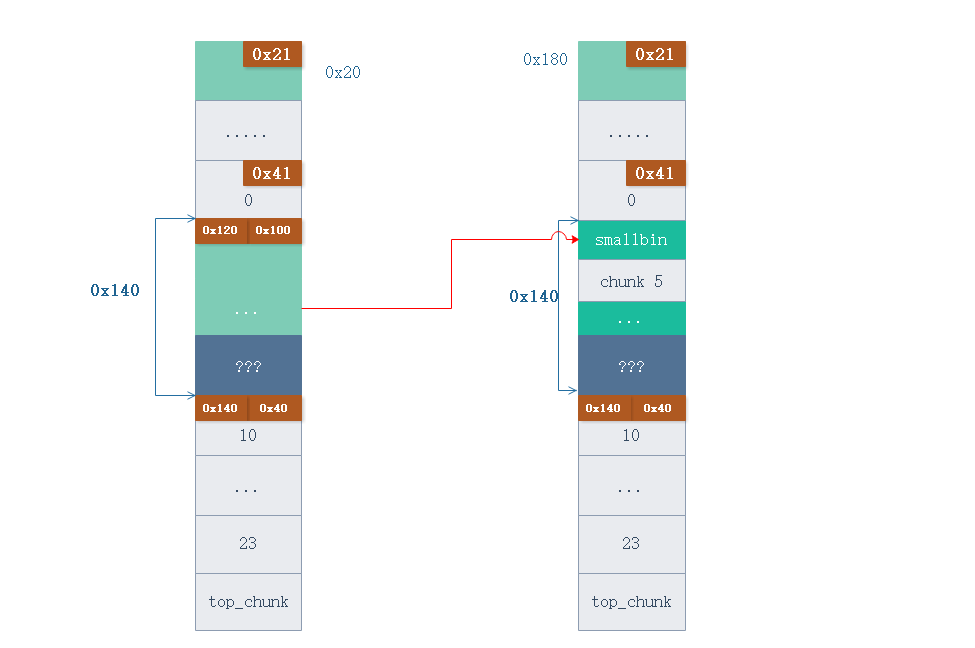Image resolution: width=975 pixels, height=648 pixels.
Task: Click the brown 0x140 field in right stack
Action: [603, 408]
